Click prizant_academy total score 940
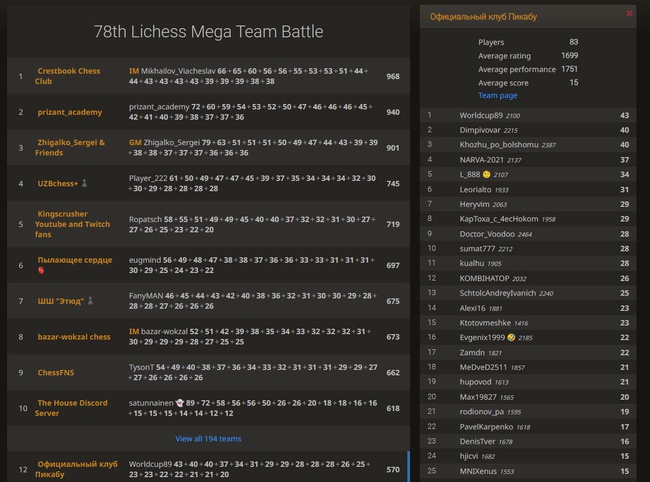The height and width of the screenshot is (482, 650). click(393, 112)
